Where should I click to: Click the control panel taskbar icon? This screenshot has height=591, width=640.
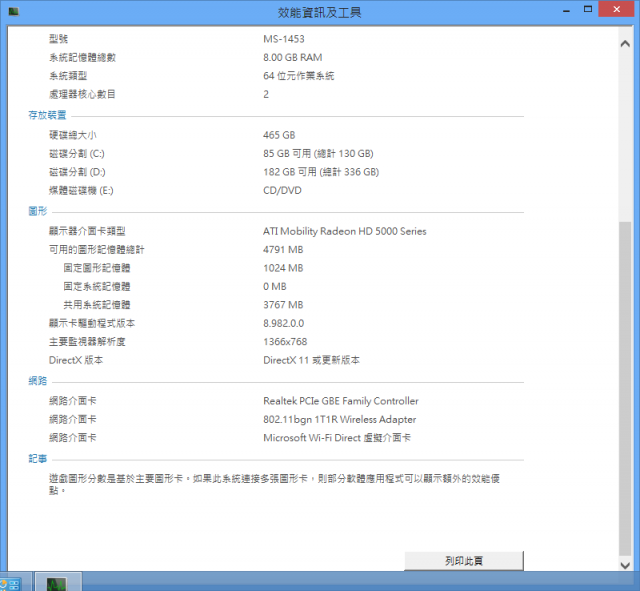12,584
